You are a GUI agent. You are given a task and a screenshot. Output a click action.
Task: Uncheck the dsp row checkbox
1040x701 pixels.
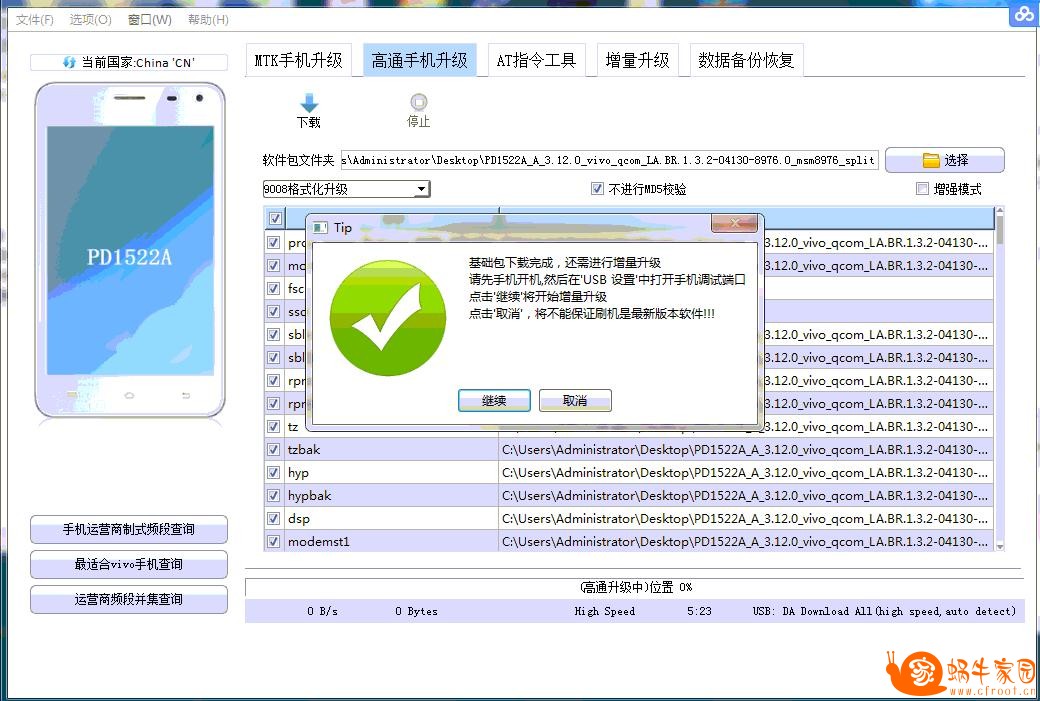[x=273, y=519]
